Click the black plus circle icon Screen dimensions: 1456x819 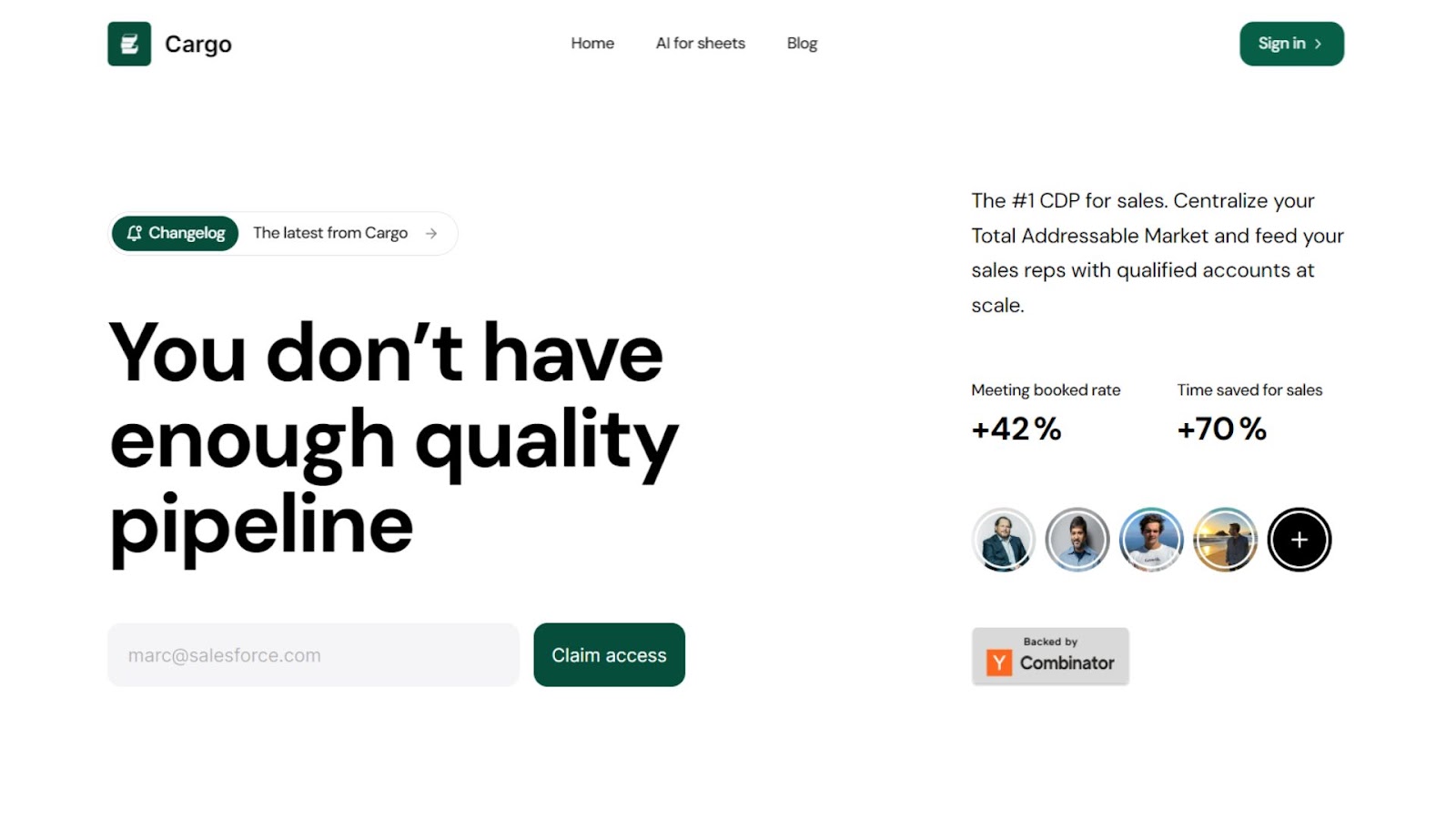1299,540
